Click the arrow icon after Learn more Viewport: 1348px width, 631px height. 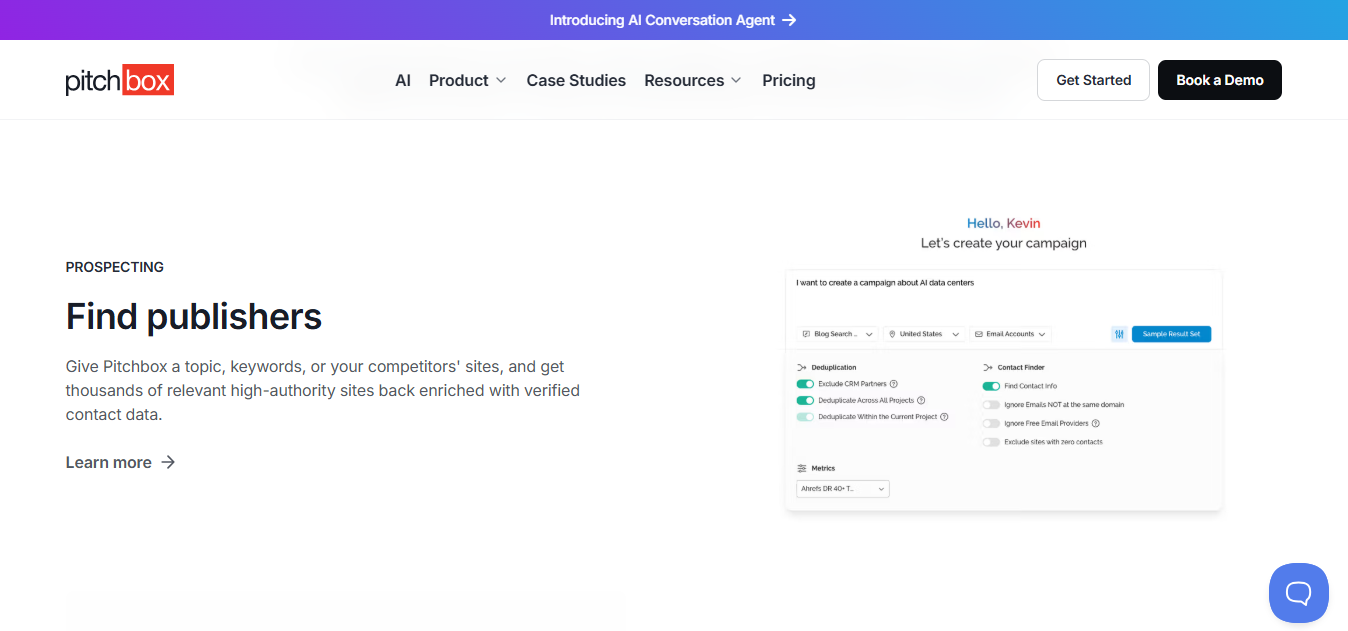pos(168,462)
